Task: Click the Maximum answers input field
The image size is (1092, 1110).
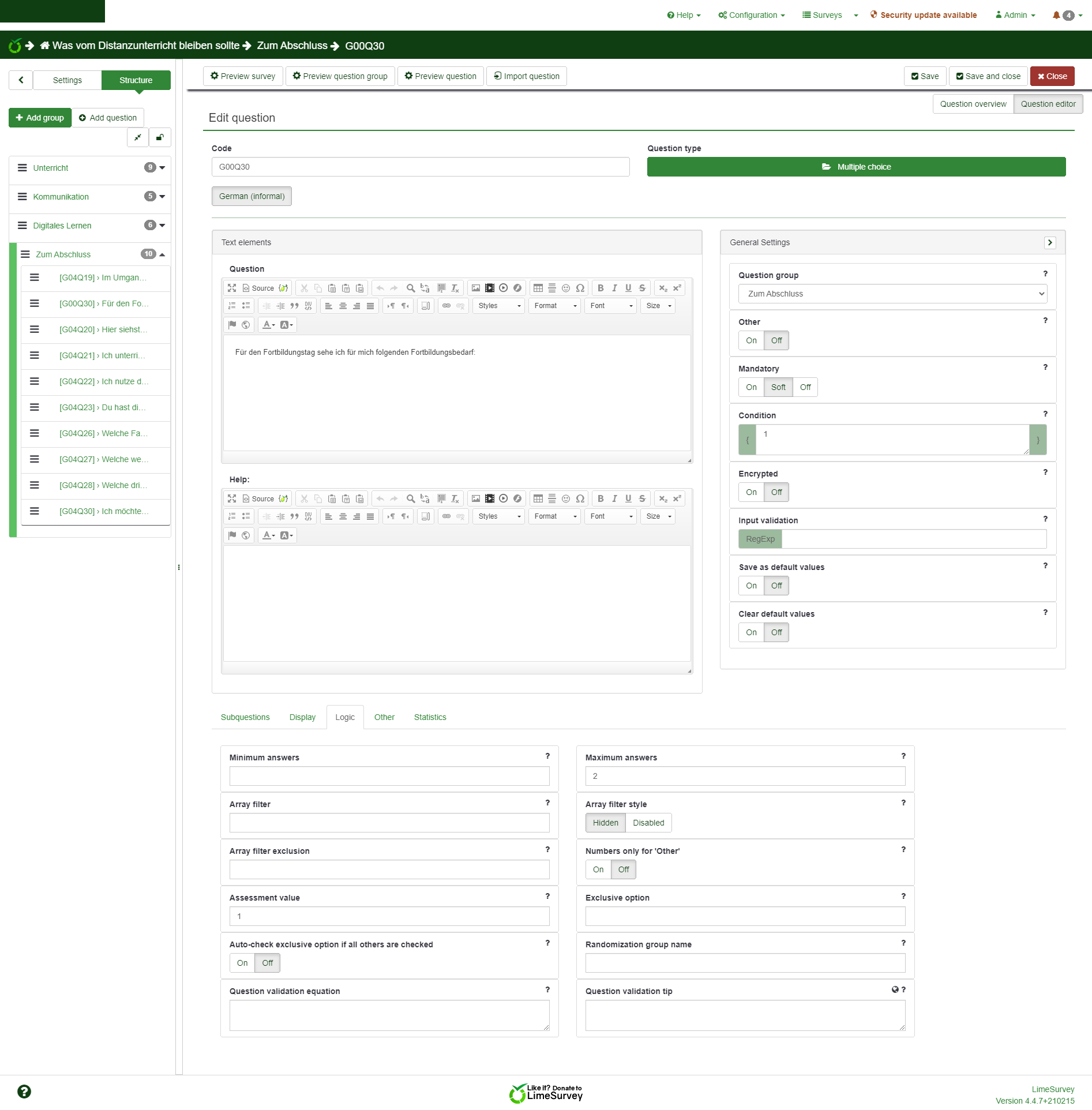Action: (x=745, y=776)
